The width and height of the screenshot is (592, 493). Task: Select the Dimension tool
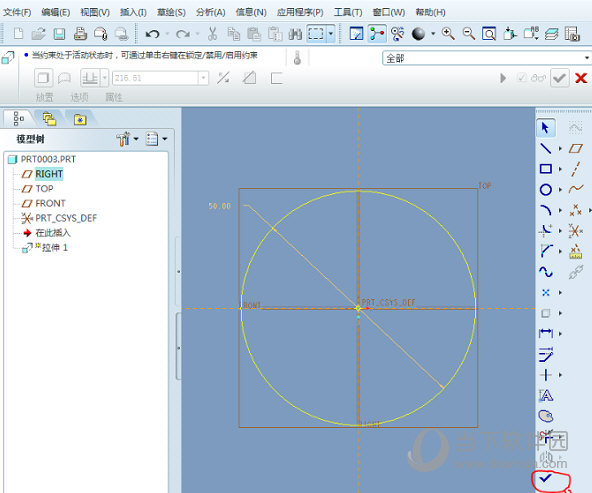pyautogui.click(x=546, y=333)
